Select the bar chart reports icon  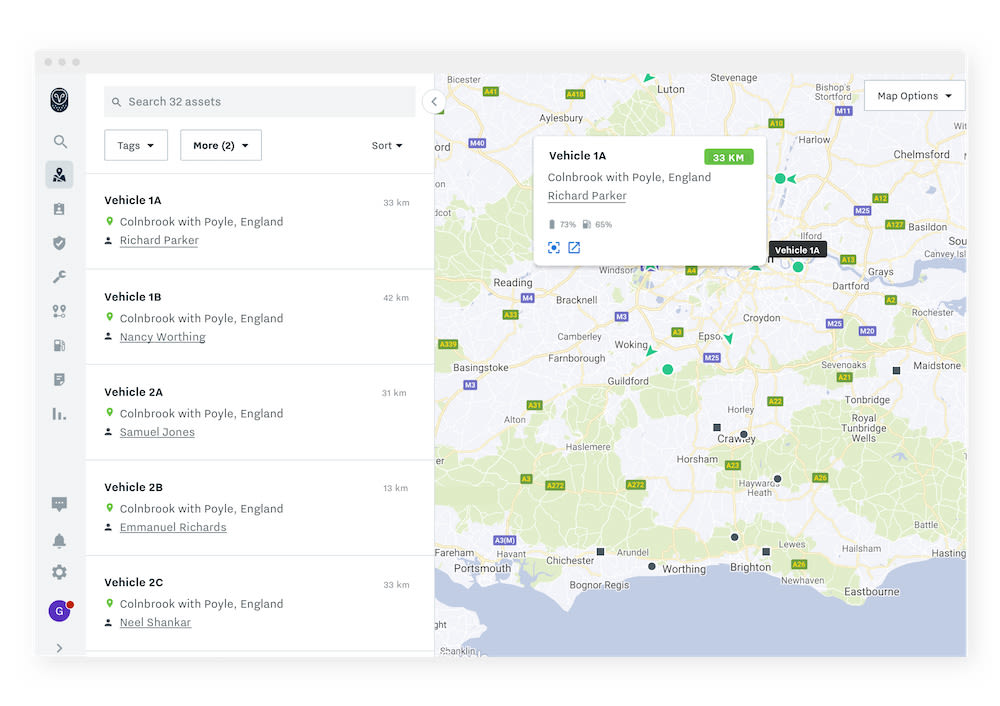[60, 412]
